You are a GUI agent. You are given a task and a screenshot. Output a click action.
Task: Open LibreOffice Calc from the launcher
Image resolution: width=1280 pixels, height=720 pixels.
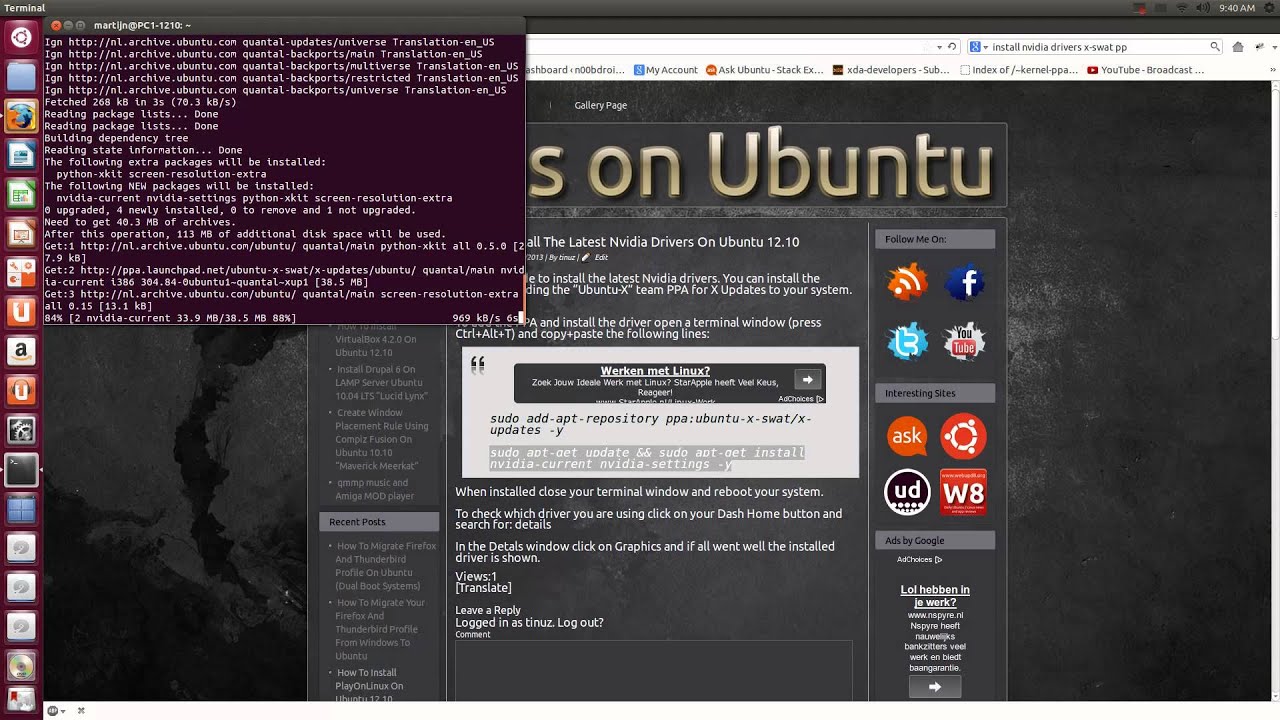(21, 194)
